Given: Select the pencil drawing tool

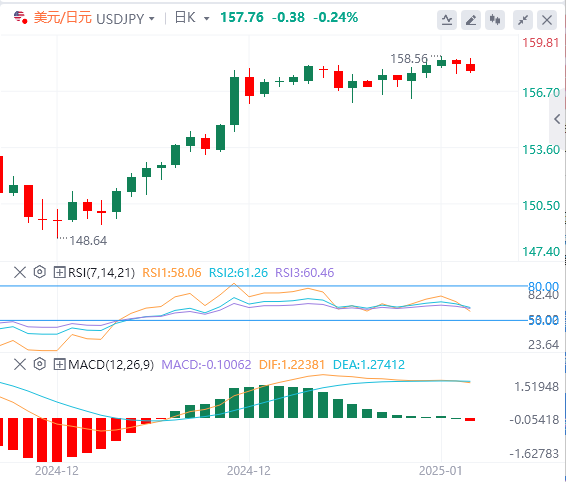Looking at the screenshot, I should pos(471,20).
